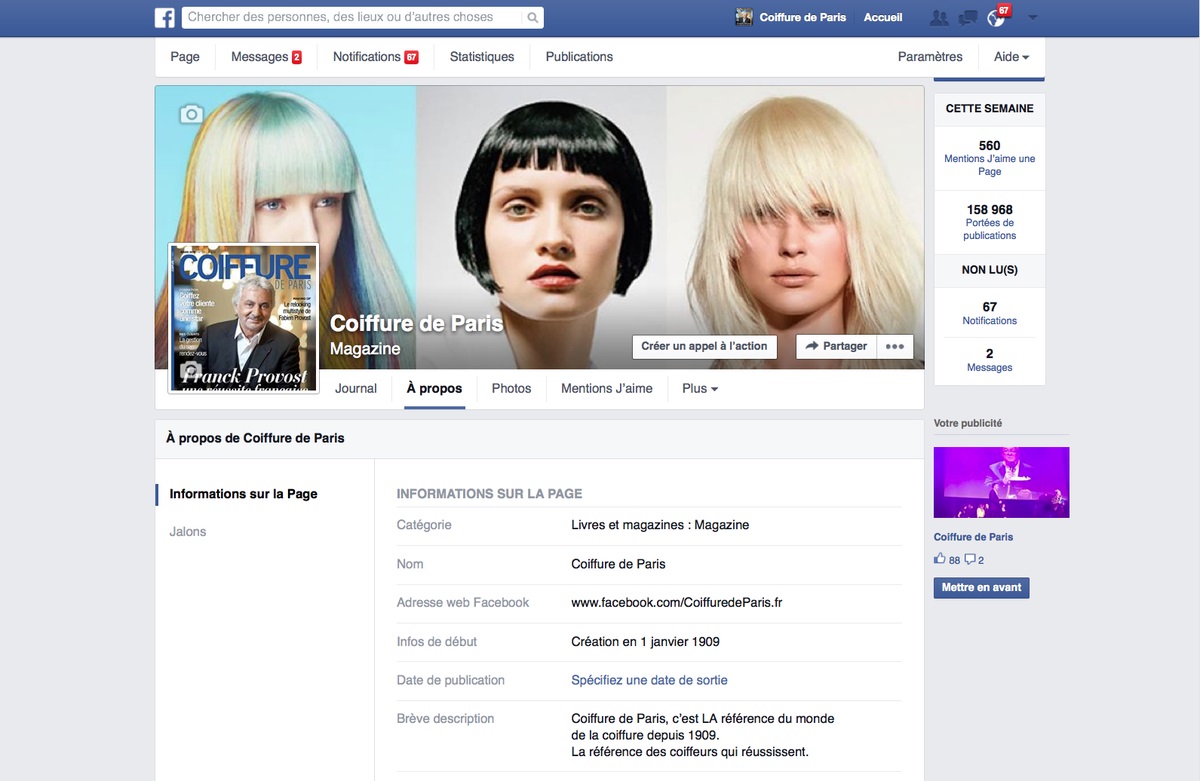Expand the Aide dropdown
The image size is (1200, 781).
click(x=1011, y=57)
